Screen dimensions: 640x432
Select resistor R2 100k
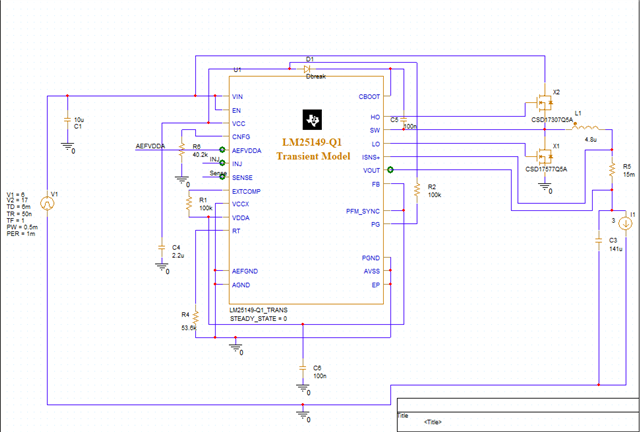[x=417, y=190]
